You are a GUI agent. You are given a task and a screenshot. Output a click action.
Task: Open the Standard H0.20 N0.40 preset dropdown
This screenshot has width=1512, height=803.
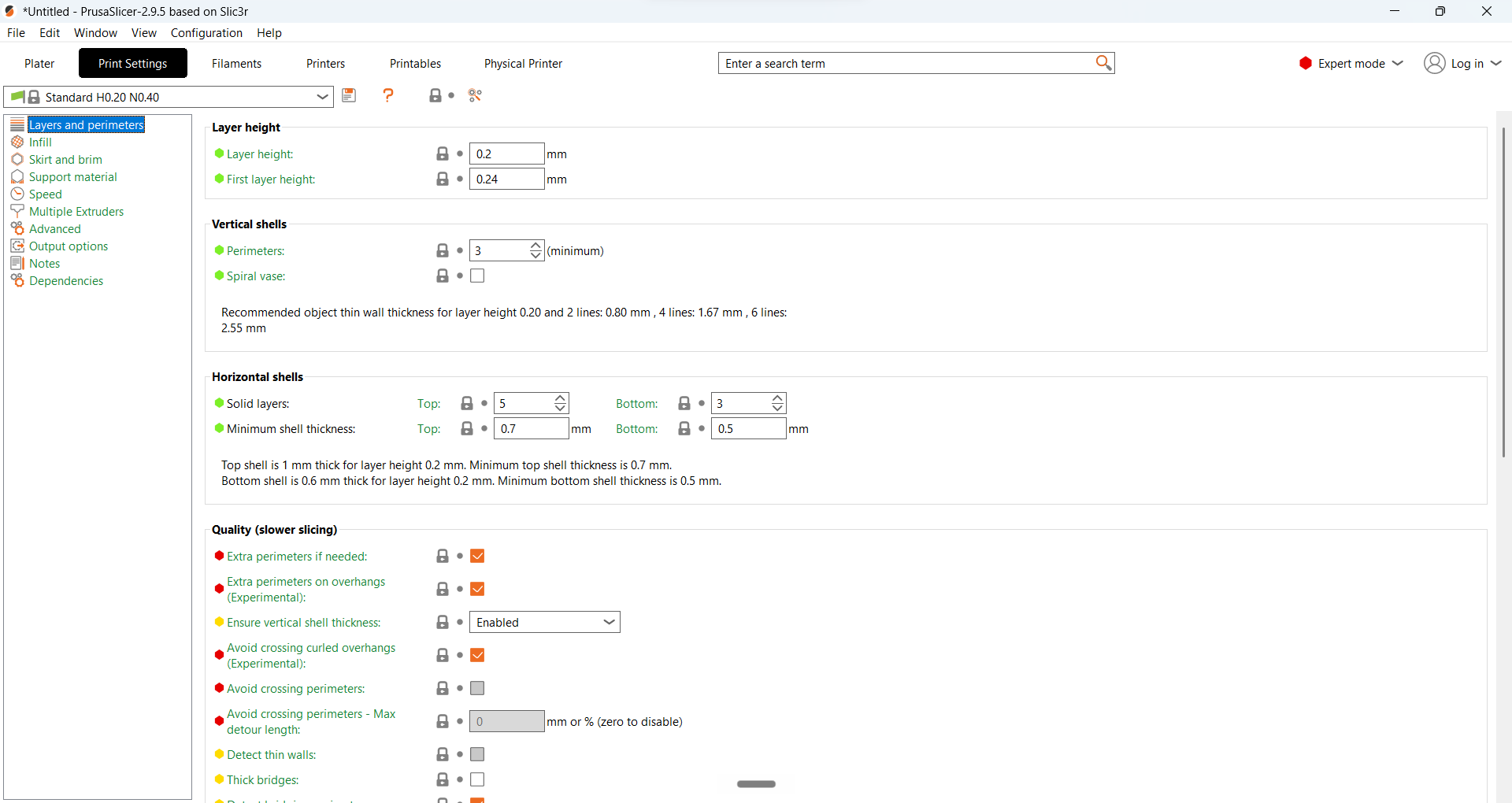click(x=169, y=97)
